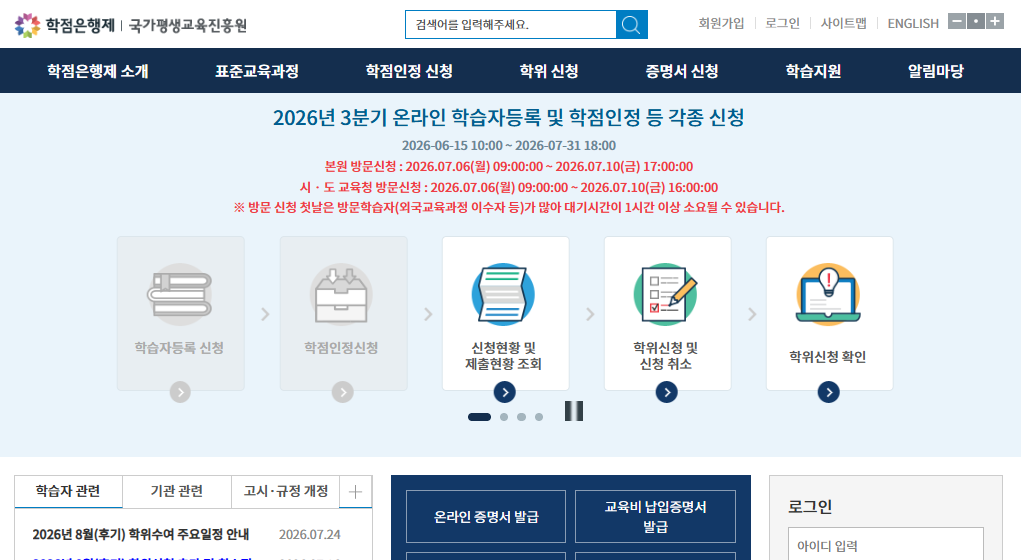Click 학위신청 확인 card label

click(828, 356)
